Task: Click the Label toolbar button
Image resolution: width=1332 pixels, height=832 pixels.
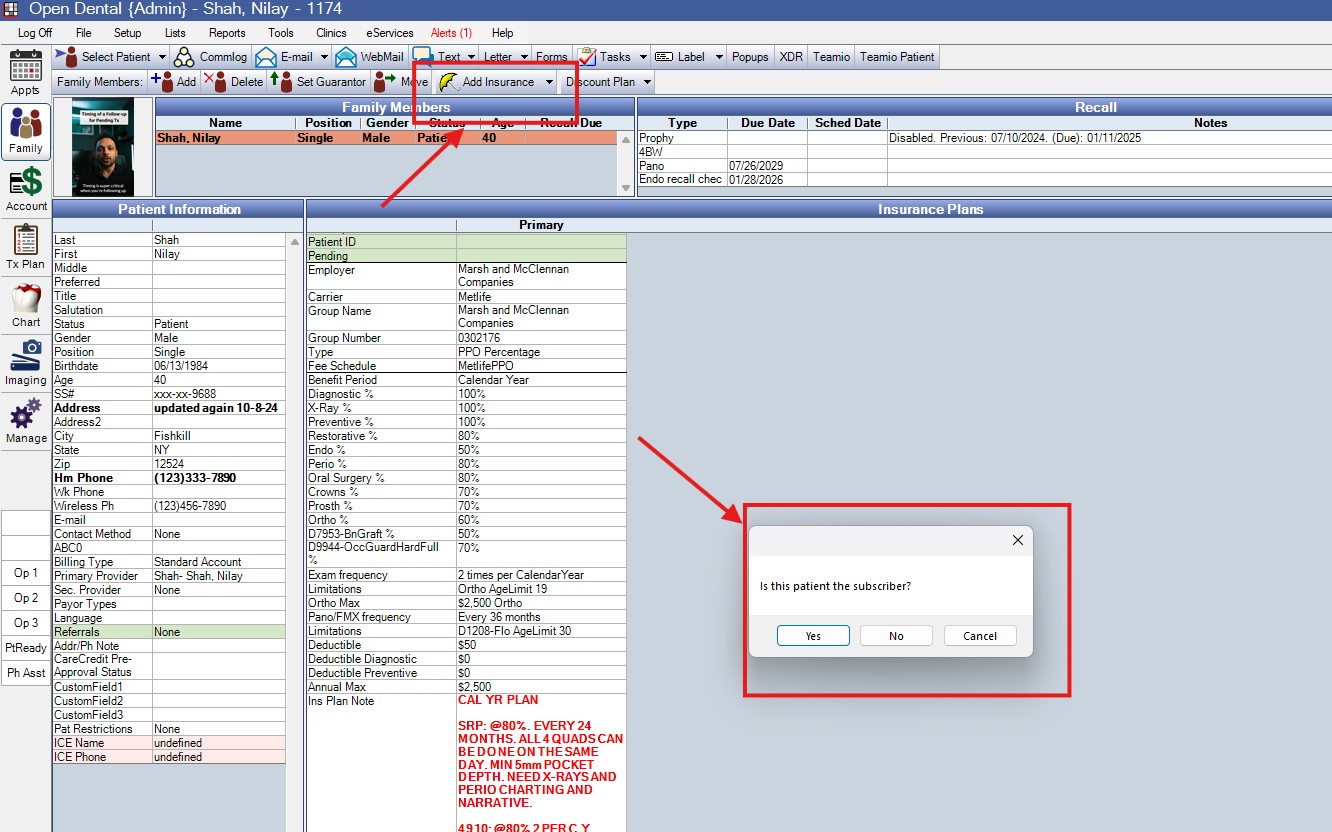Action: coord(680,57)
